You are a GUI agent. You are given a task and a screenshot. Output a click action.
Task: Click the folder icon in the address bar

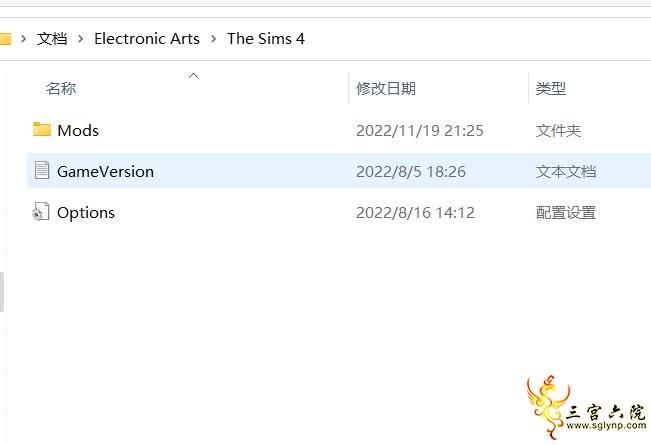5,39
